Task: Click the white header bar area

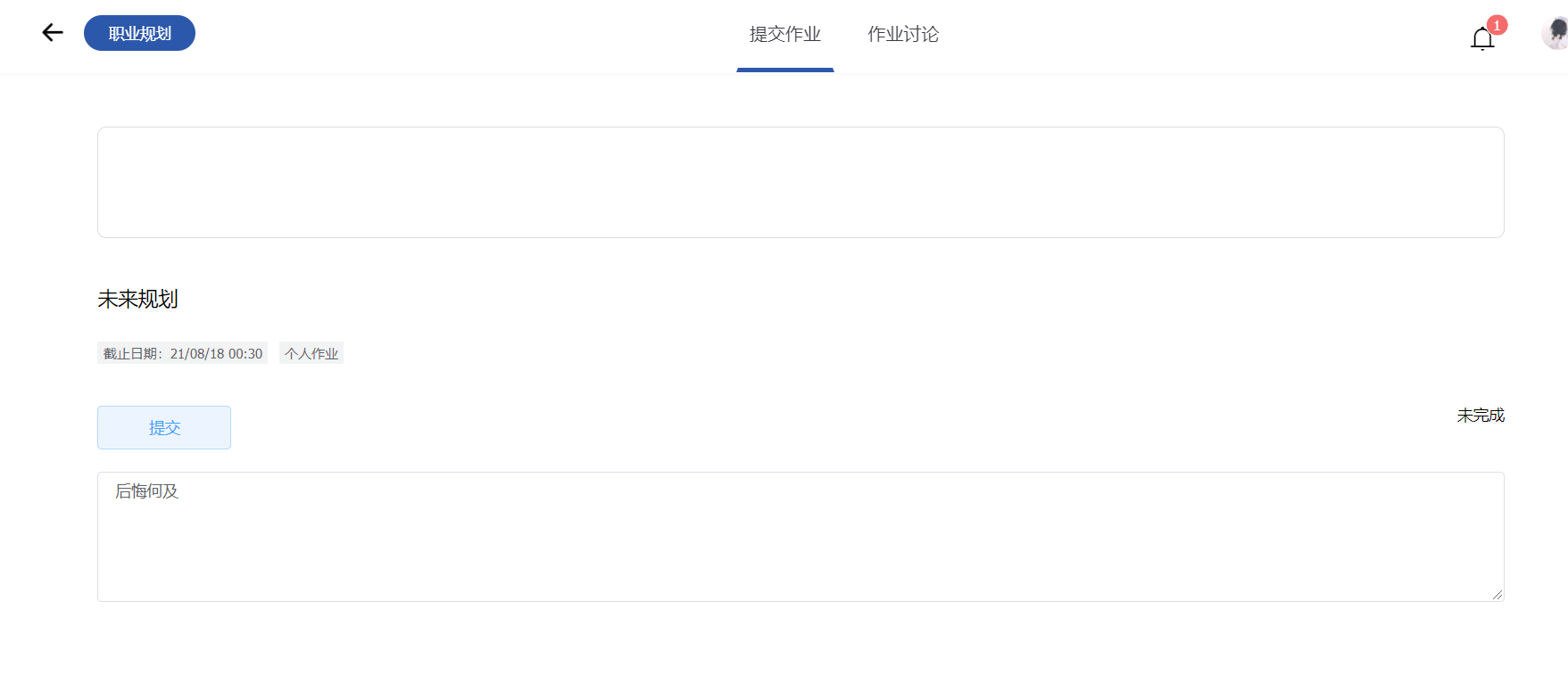Action: pos(446,36)
